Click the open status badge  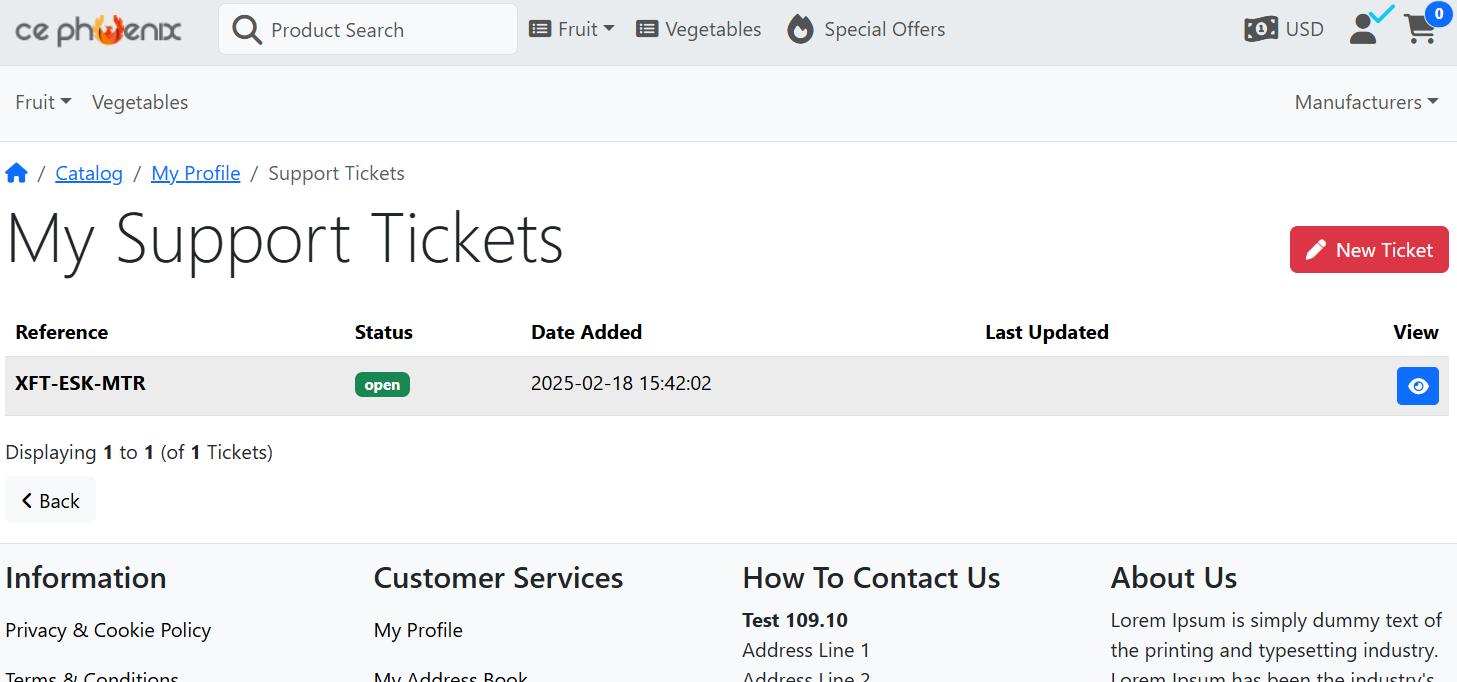(x=382, y=385)
